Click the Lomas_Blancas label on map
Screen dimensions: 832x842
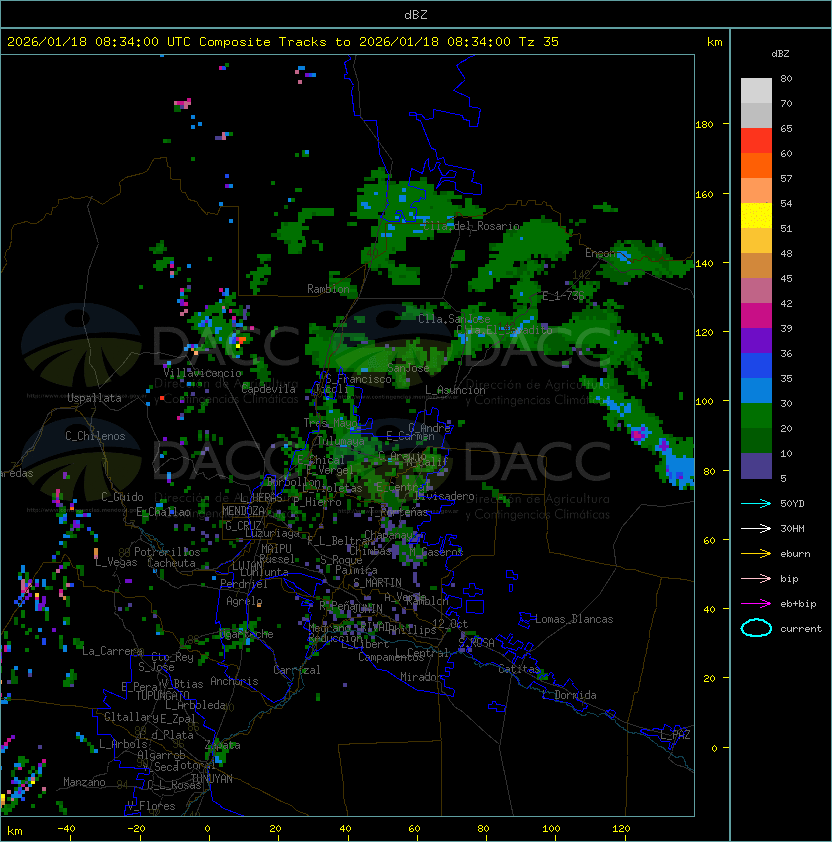574,619
